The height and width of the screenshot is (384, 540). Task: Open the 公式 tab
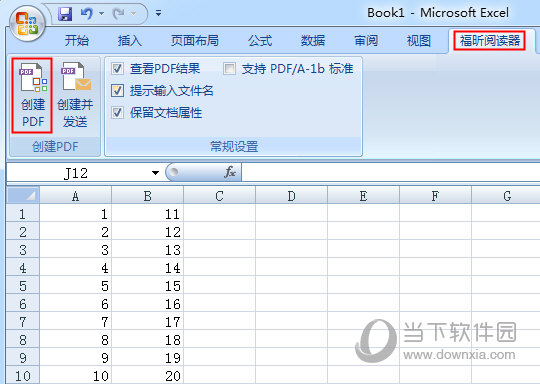tap(260, 41)
